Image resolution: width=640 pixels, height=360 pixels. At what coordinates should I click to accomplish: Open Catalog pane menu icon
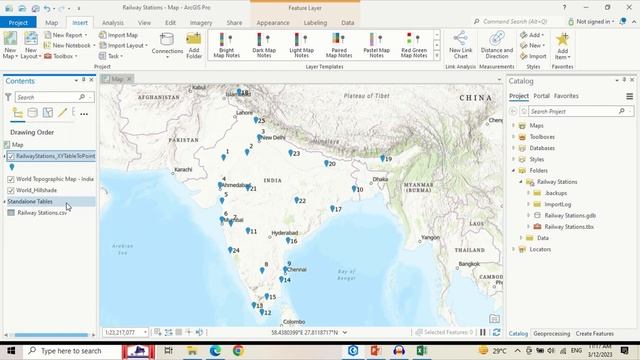pyautogui.click(x=629, y=96)
